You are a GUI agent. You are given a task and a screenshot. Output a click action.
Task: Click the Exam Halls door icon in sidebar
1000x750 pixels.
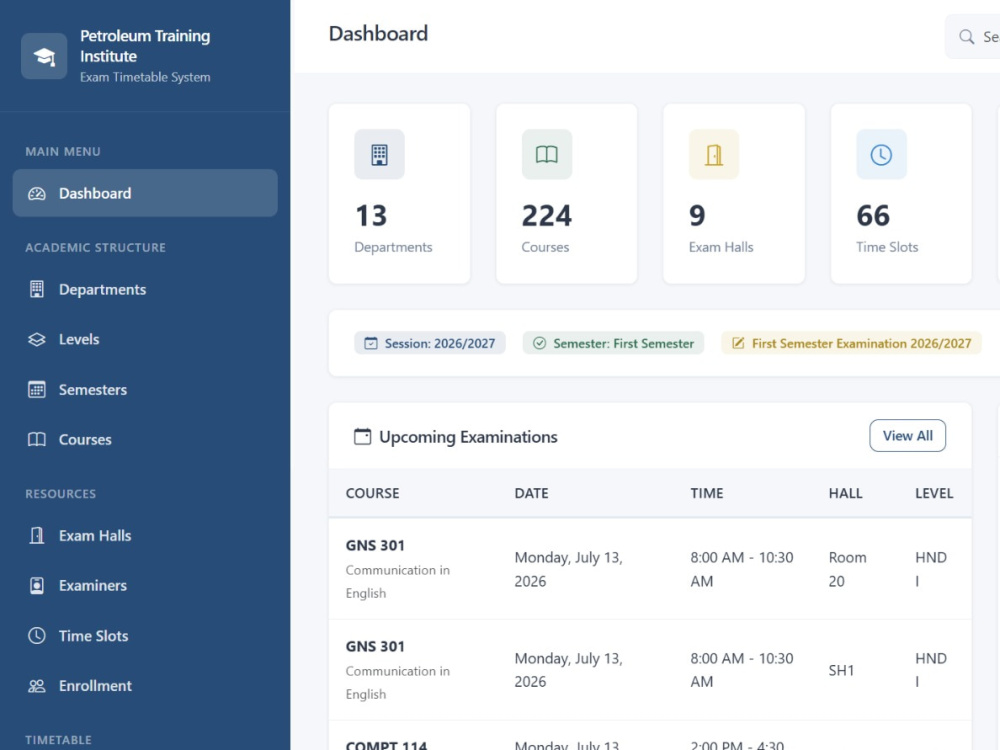click(x=37, y=536)
